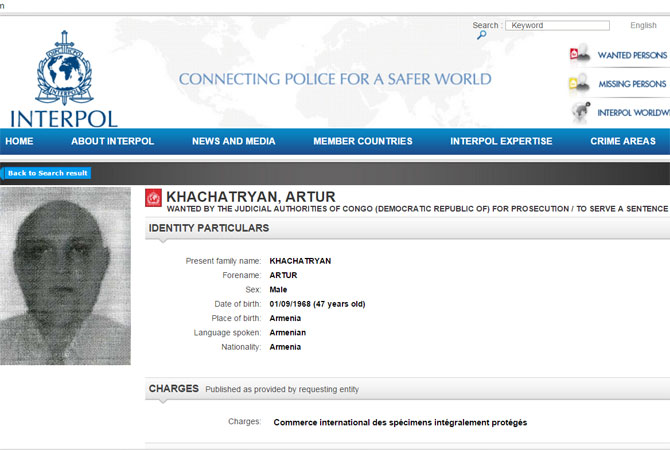Open the Missing Persons link
Image resolution: width=670 pixels, height=450 pixels.
tap(632, 84)
